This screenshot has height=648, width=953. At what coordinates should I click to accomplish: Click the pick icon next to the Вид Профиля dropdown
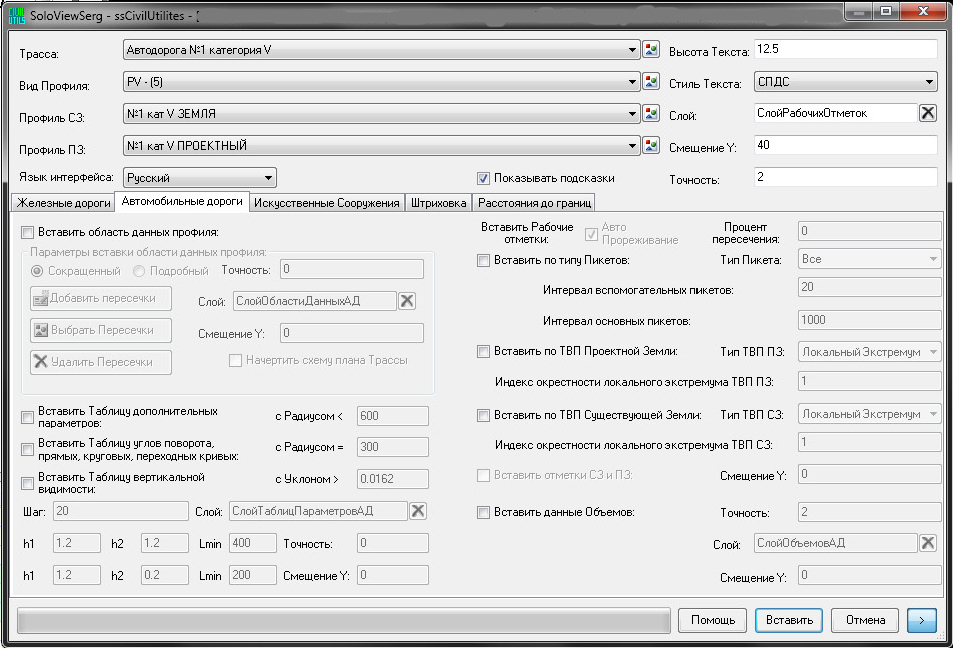(x=652, y=82)
